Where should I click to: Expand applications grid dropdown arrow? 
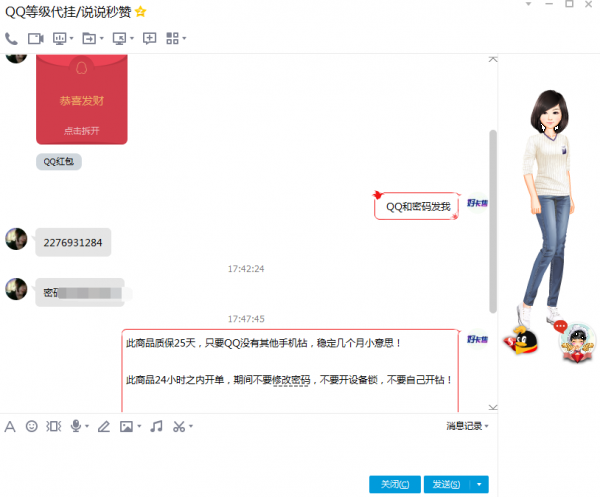click(x=184, y=38)
